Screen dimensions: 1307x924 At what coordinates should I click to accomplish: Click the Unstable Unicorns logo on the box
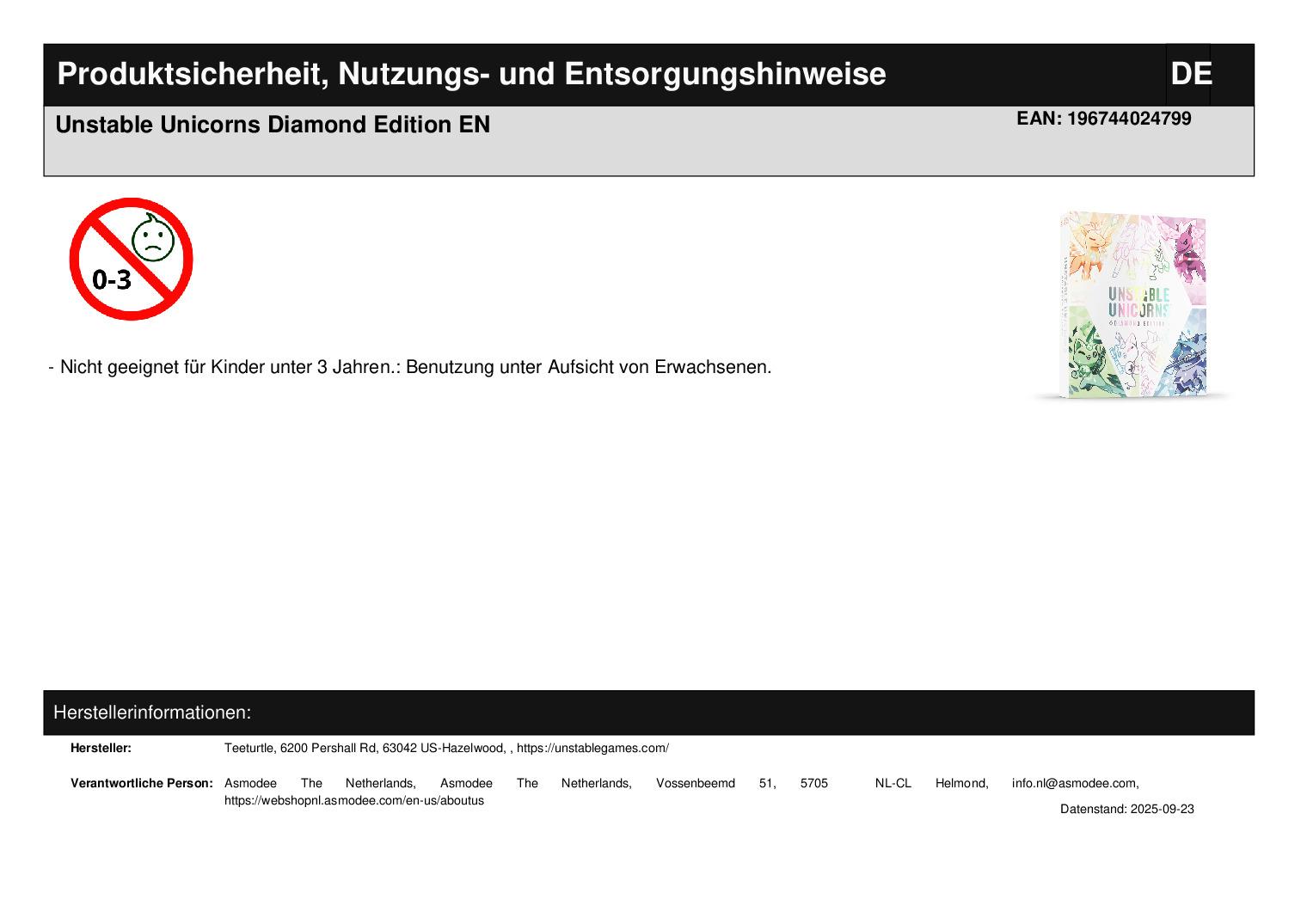pyautogui.click(x=1138, y=304)
